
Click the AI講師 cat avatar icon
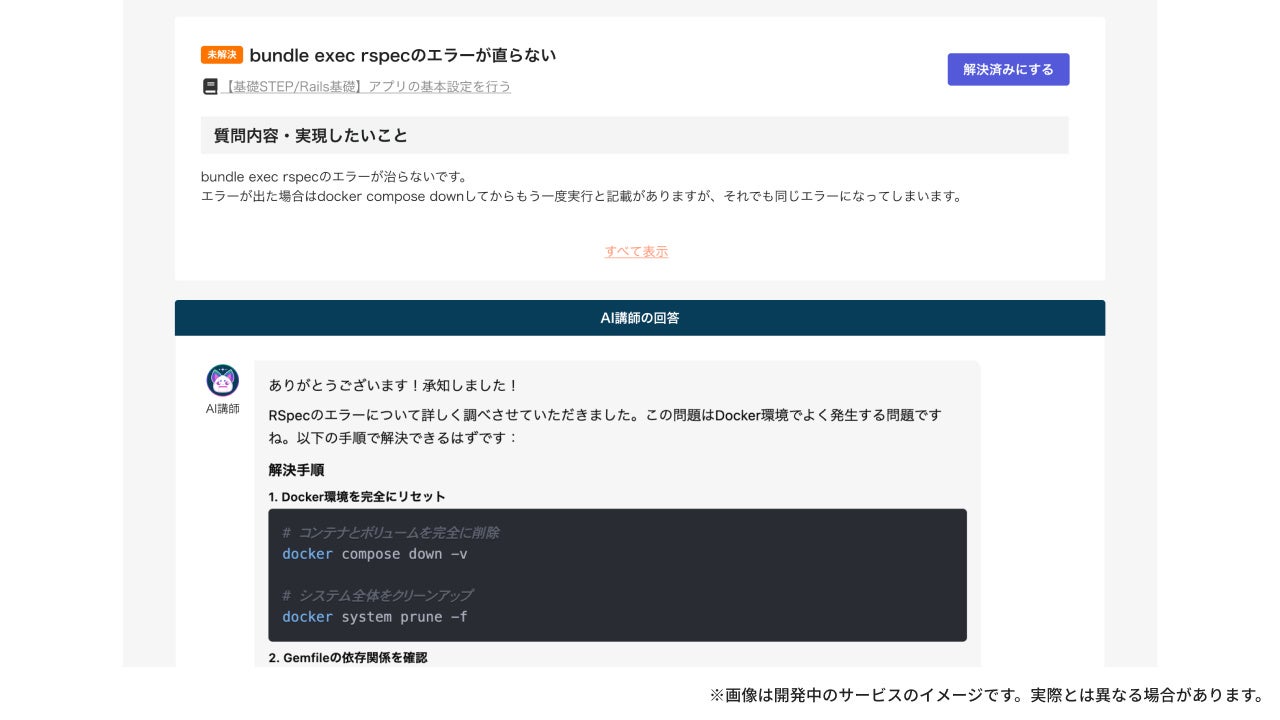pyautogui.click(x=222, y=380)
